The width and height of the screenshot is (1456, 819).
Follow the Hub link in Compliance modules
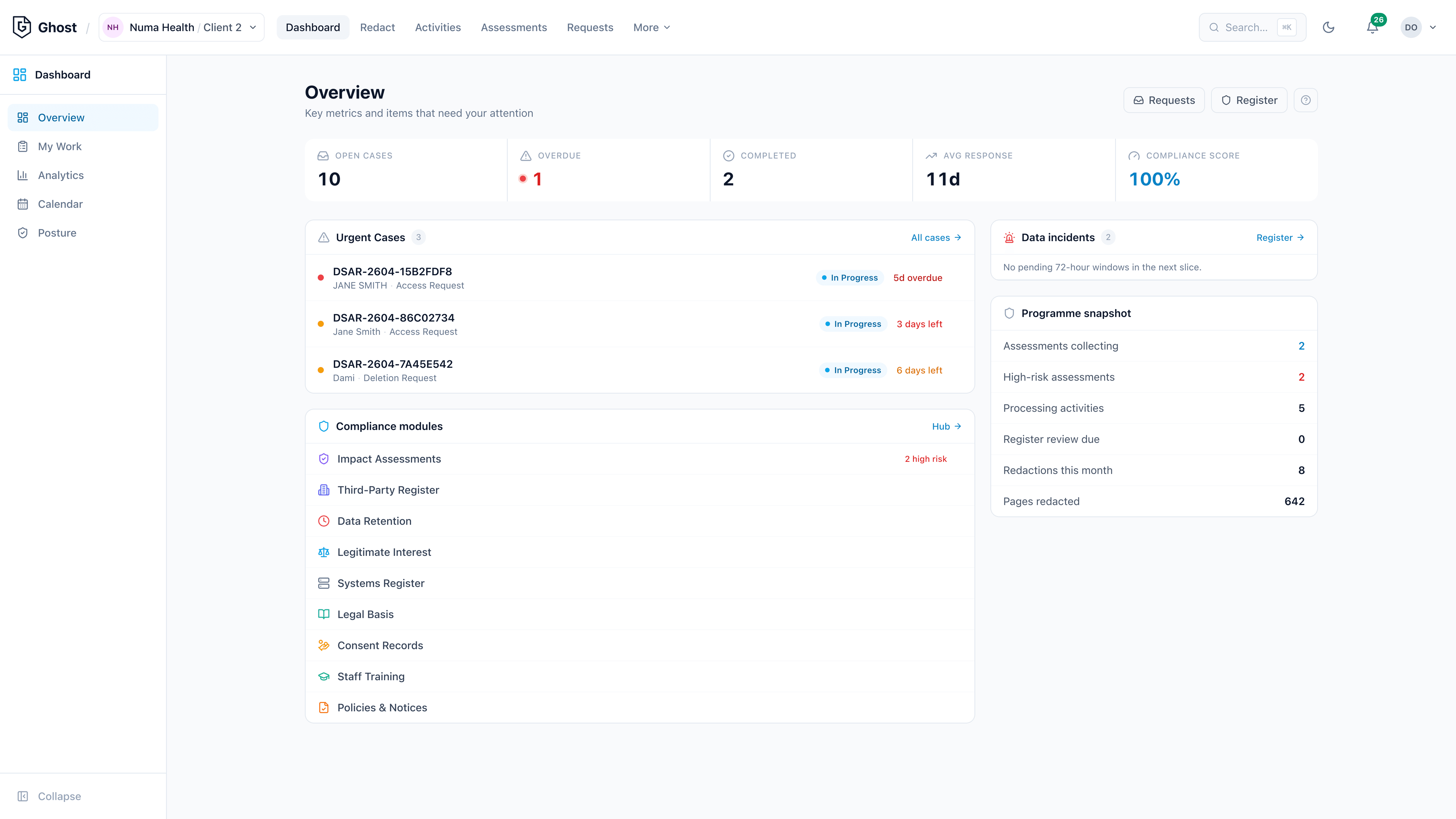tap(947, 426)
